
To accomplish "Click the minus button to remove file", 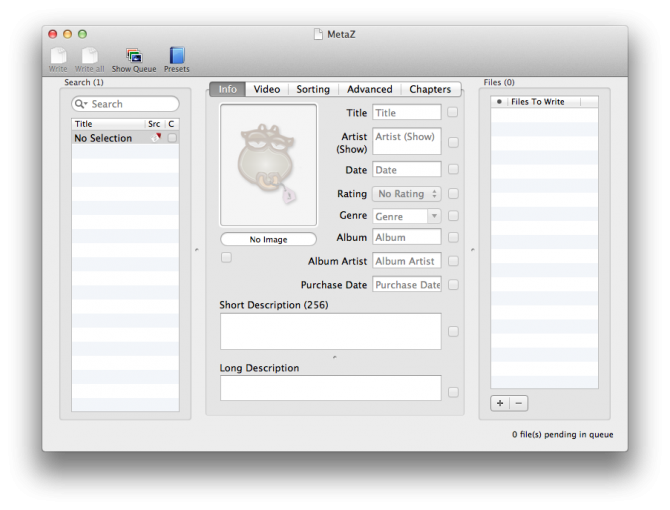I will coord(519,403).
